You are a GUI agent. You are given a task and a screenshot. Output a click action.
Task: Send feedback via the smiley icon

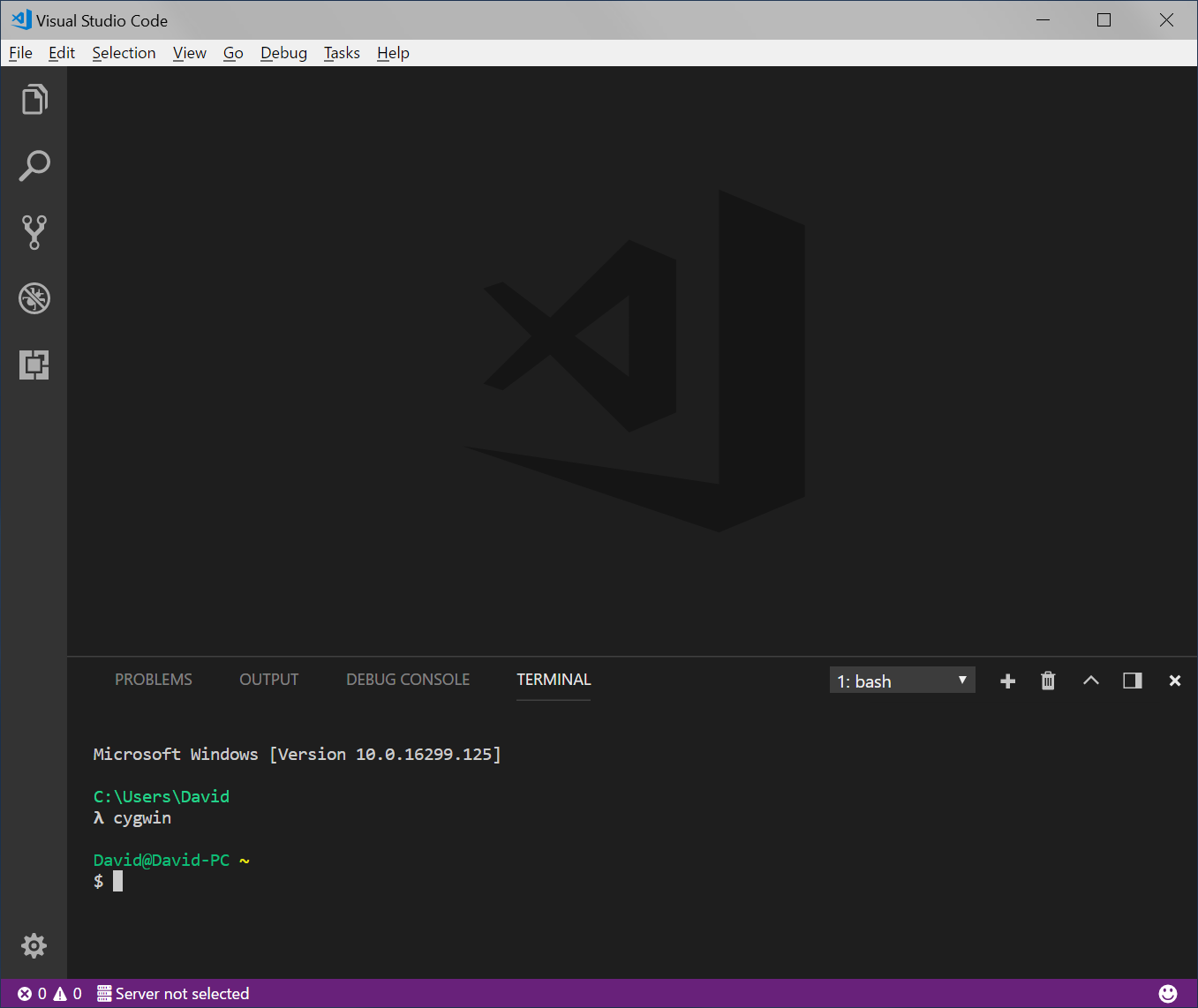1169,993
